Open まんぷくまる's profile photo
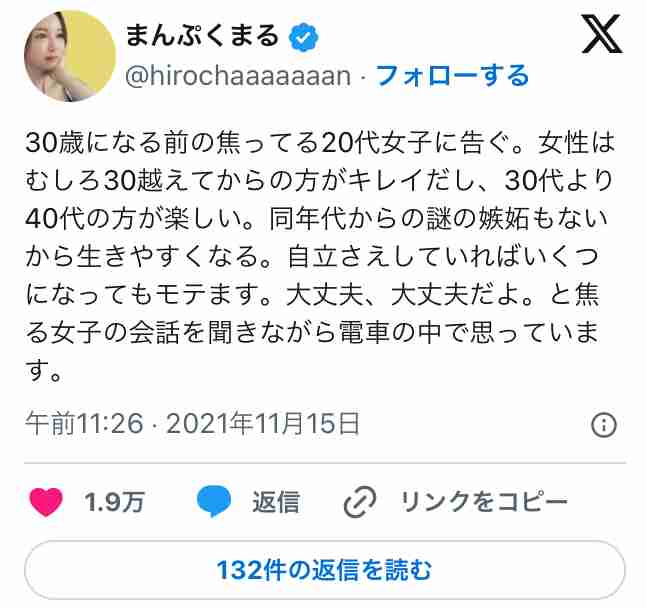Viewport: 646px width, 608px height. click(70, 56)
